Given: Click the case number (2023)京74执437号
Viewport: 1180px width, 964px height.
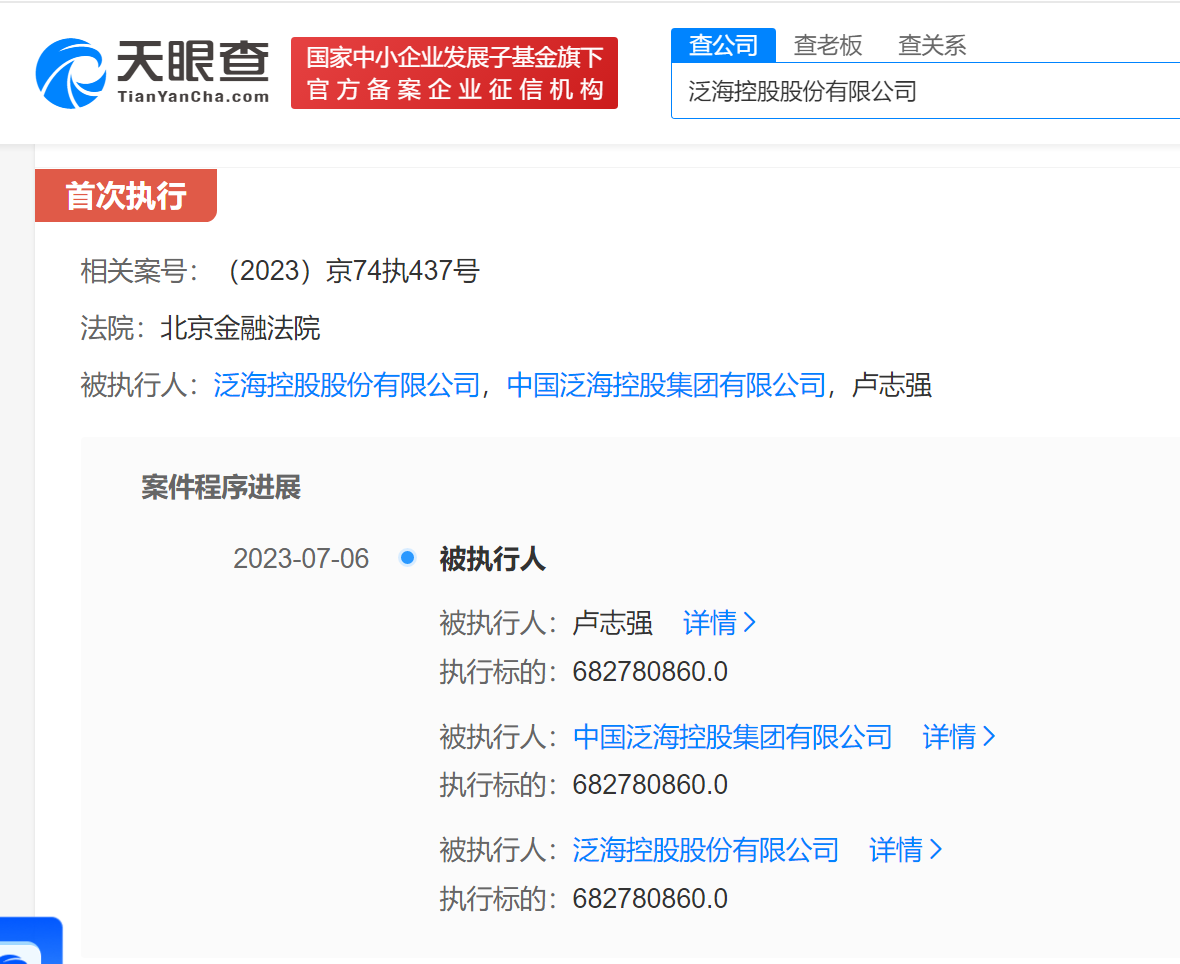Looking at the screenshot, I should 348,271.
